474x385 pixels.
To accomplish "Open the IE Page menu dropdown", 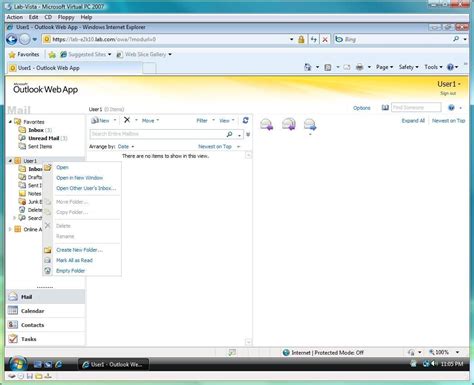I will click(384, 67).
